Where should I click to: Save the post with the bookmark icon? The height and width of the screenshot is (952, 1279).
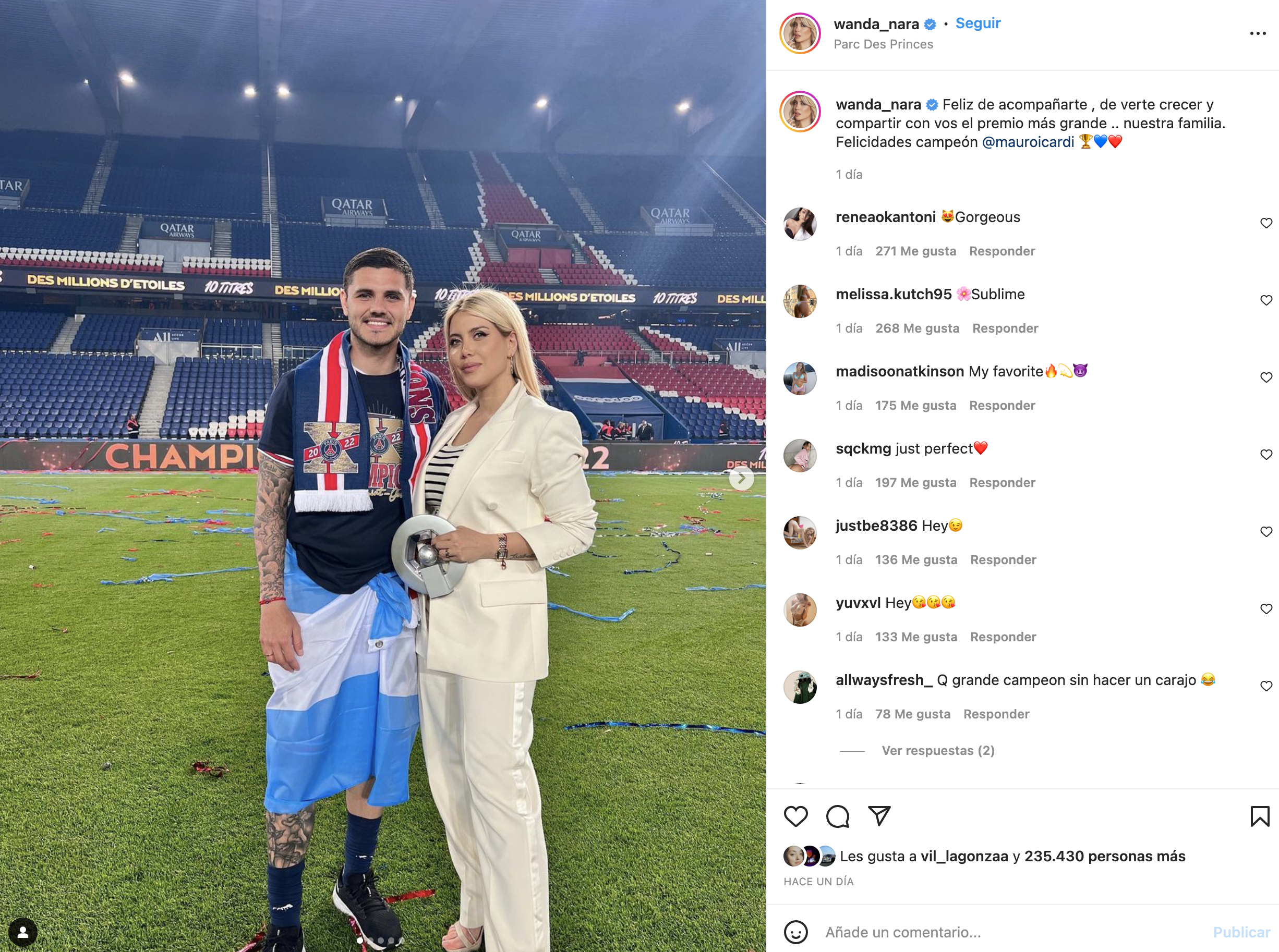(1260, 816)
